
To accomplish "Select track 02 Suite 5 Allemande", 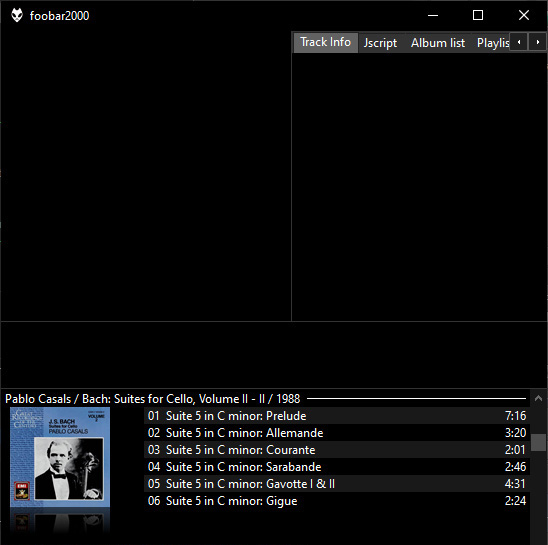I will coord(337,433).
